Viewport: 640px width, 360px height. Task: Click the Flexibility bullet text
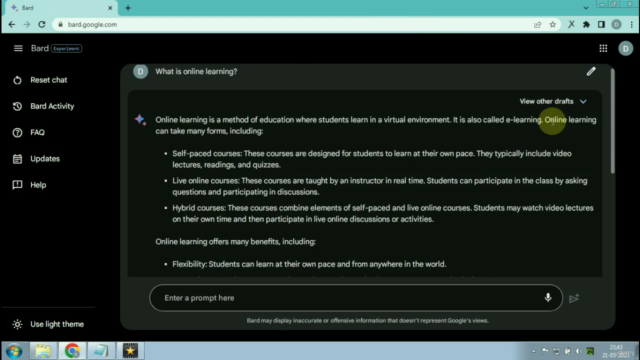coord(309,264)
